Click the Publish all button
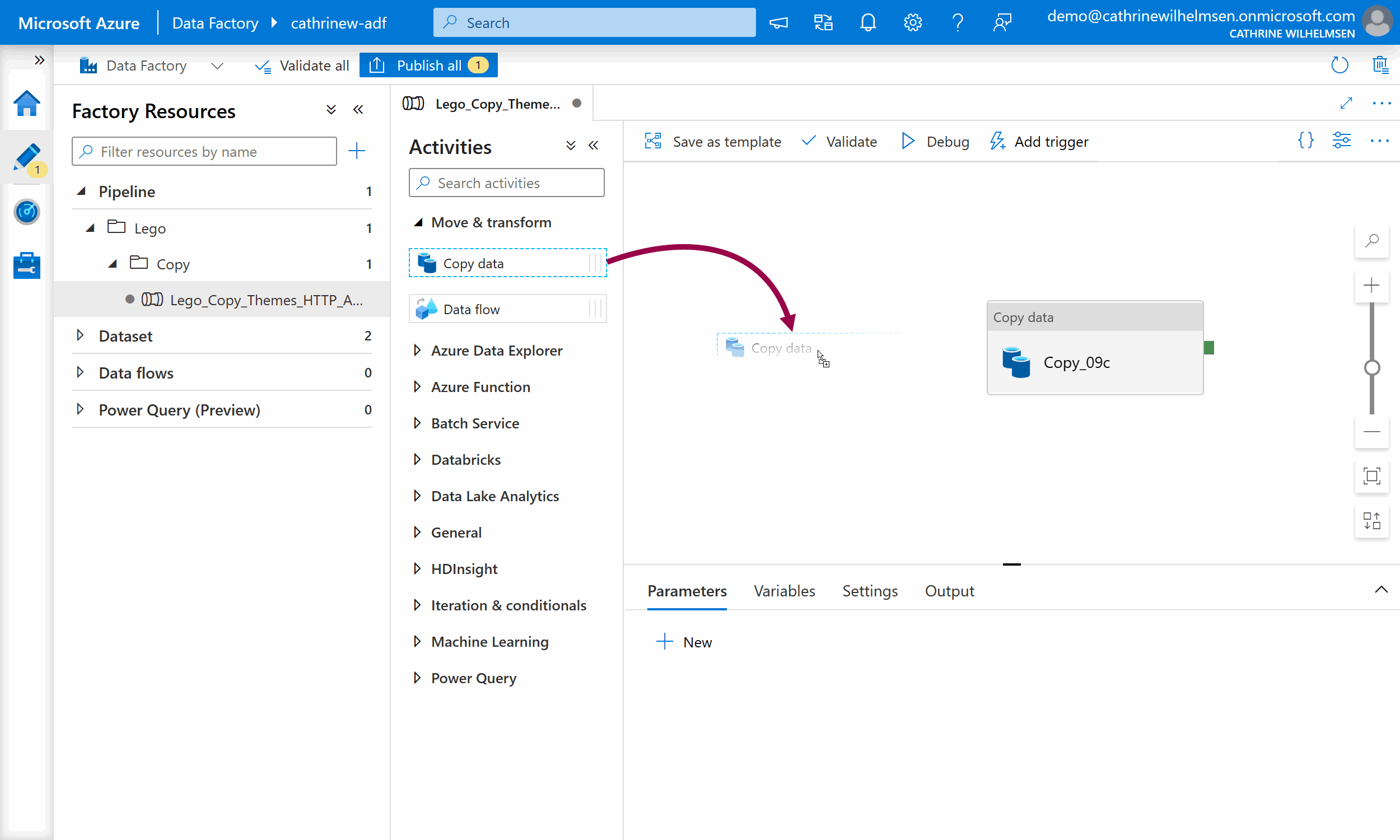This screenshot has height=840, width=1400. tap(428, 66)
